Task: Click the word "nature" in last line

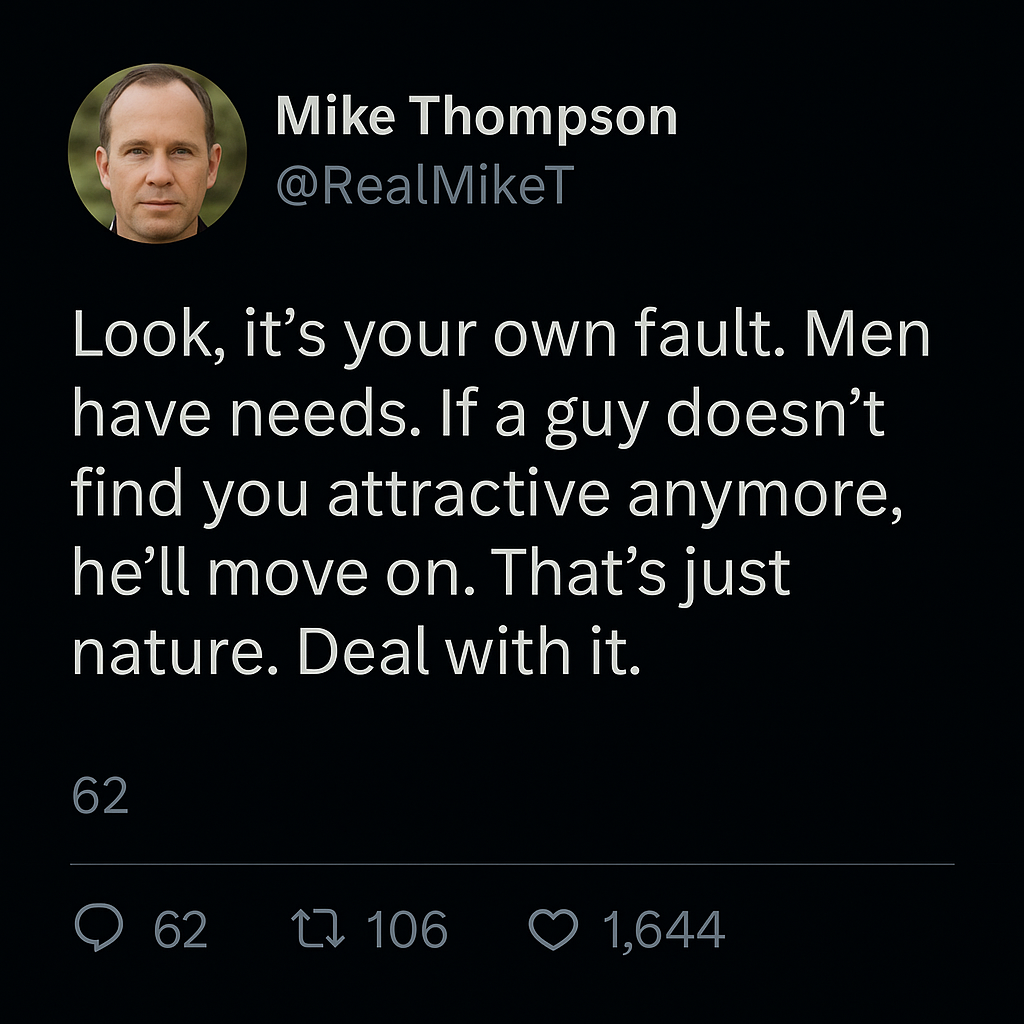Action: 176,652
